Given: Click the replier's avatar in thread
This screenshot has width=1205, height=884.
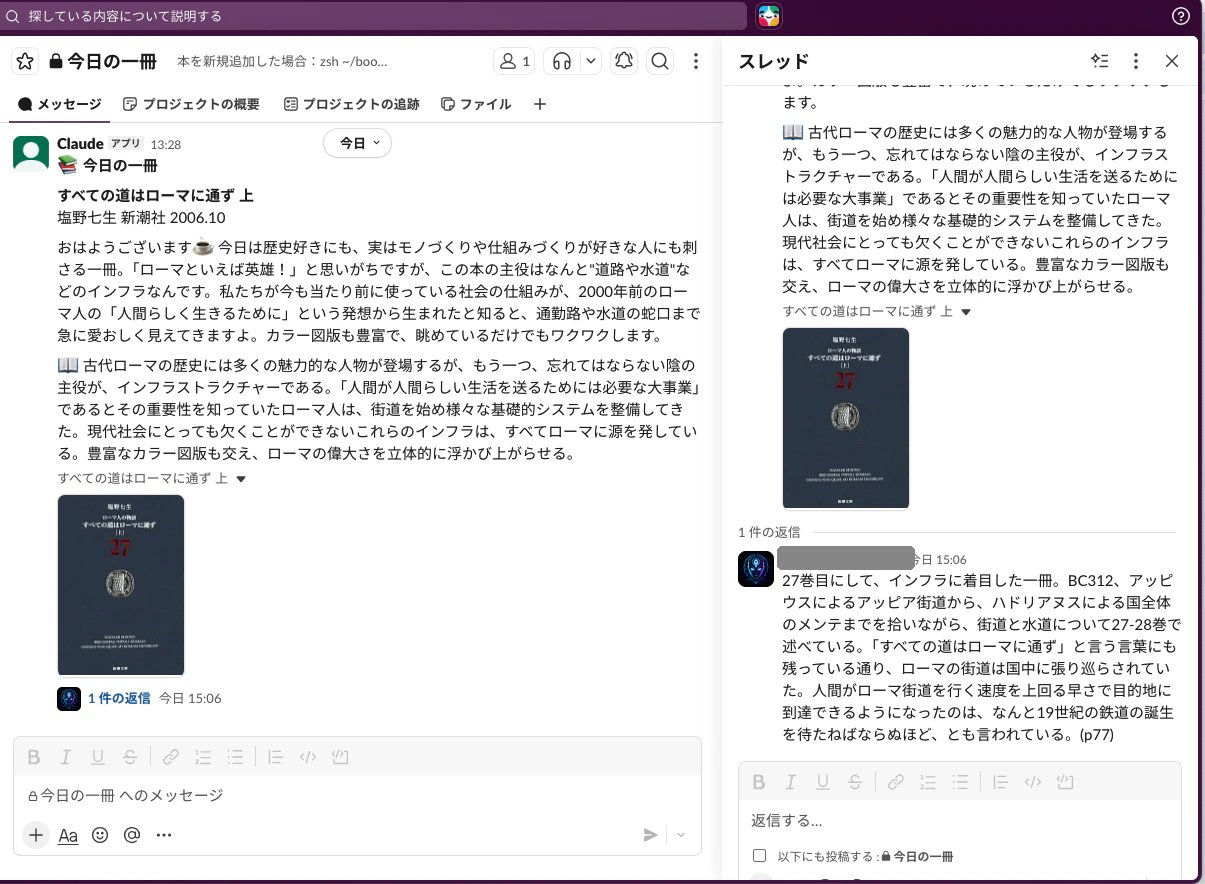Looking at the screenshot, I should point(756,569).
